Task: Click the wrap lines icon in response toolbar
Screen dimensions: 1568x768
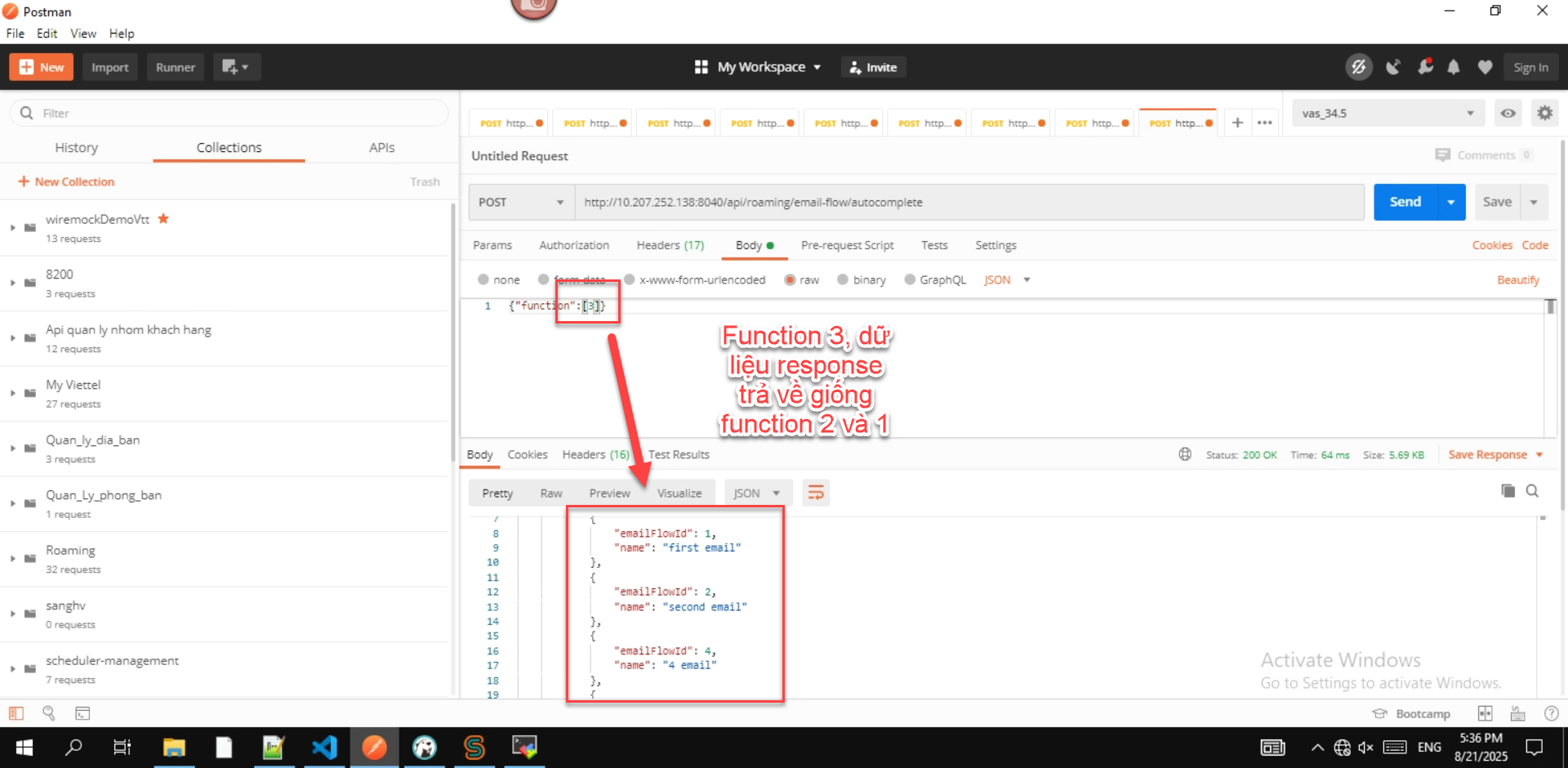Action: tap(816, 493)
